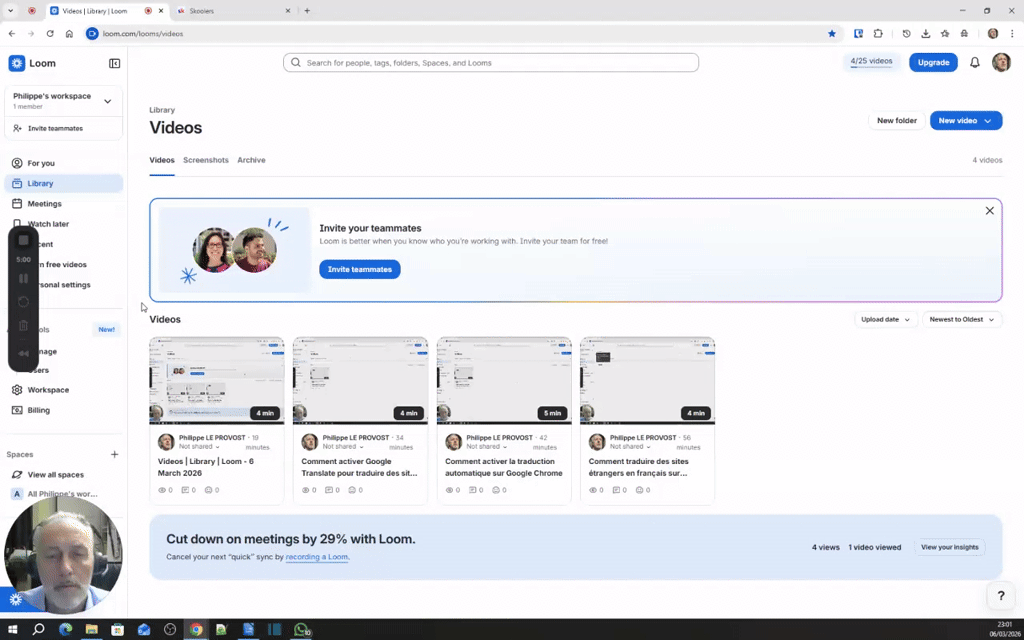Follow the recording a Loom link

[x=317, y=557]
